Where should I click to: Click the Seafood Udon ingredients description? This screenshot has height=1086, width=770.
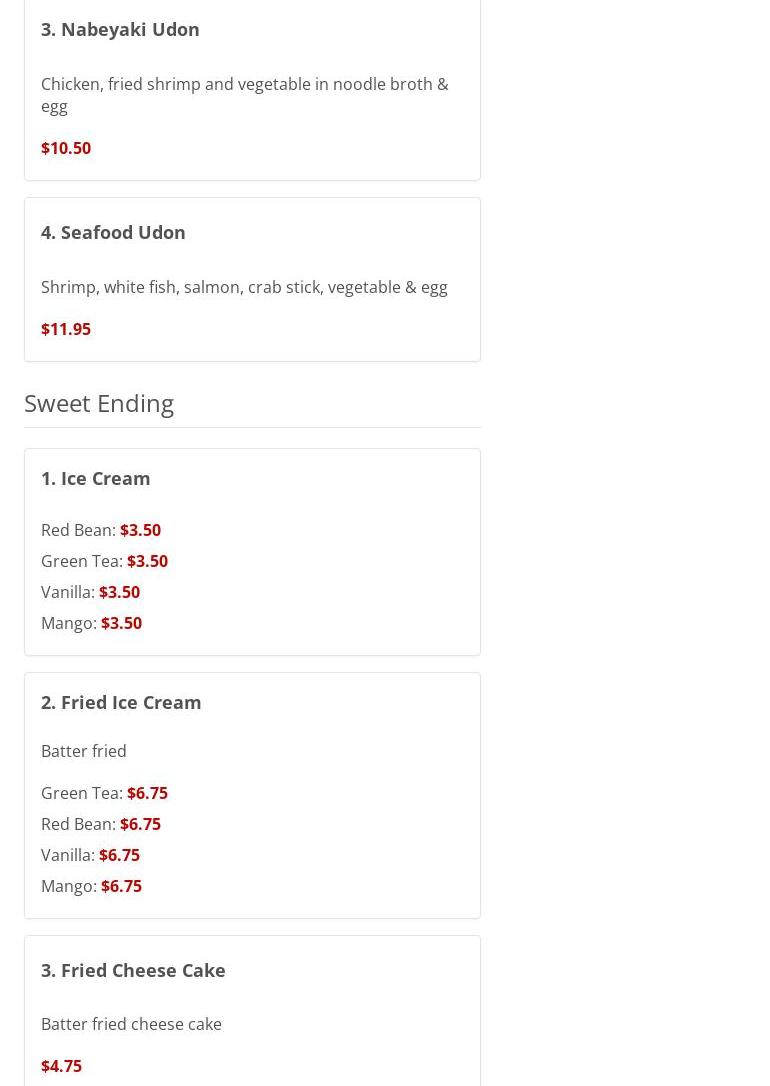244,287
